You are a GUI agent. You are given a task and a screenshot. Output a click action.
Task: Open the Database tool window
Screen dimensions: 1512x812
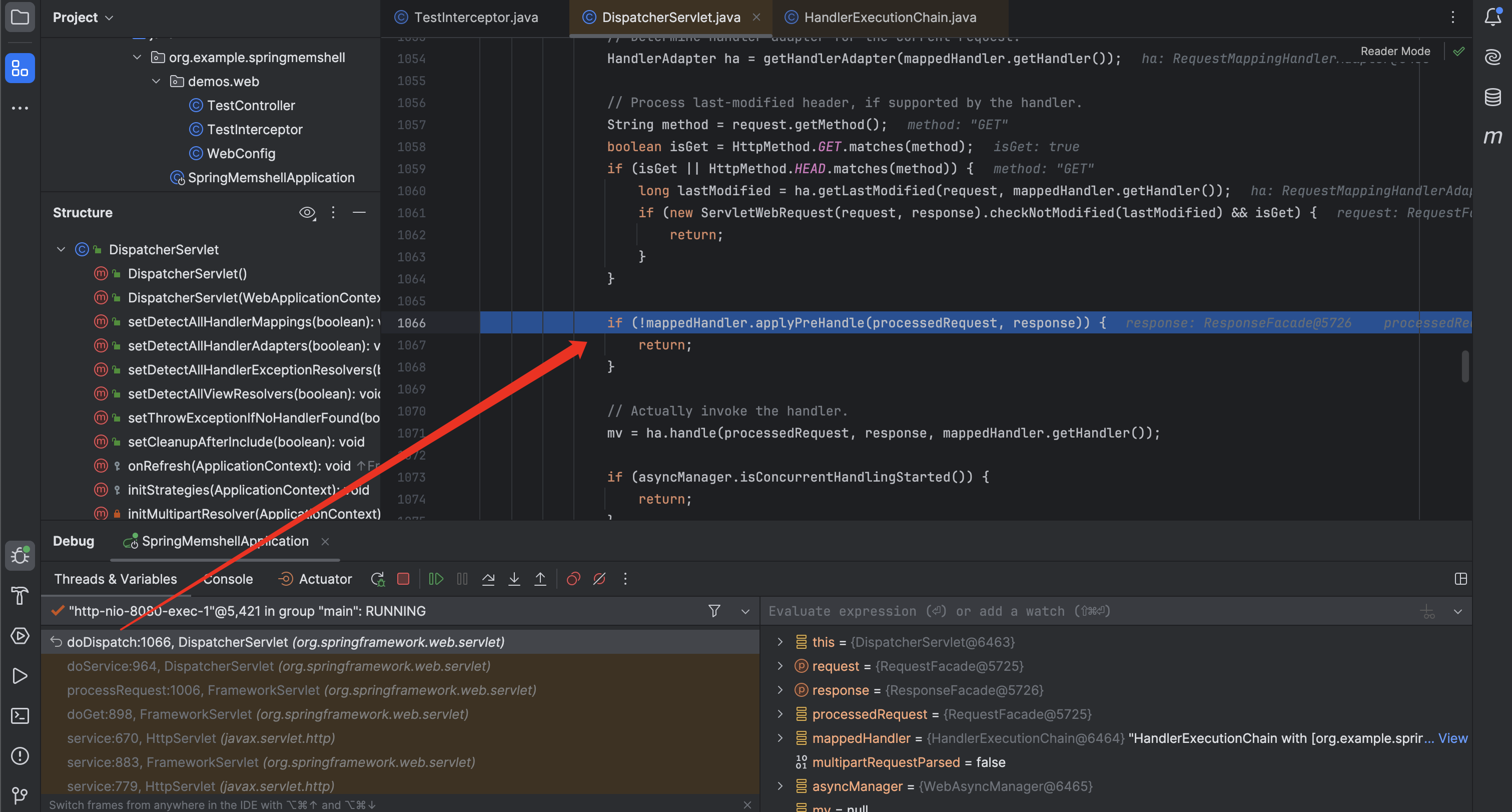1492,97
